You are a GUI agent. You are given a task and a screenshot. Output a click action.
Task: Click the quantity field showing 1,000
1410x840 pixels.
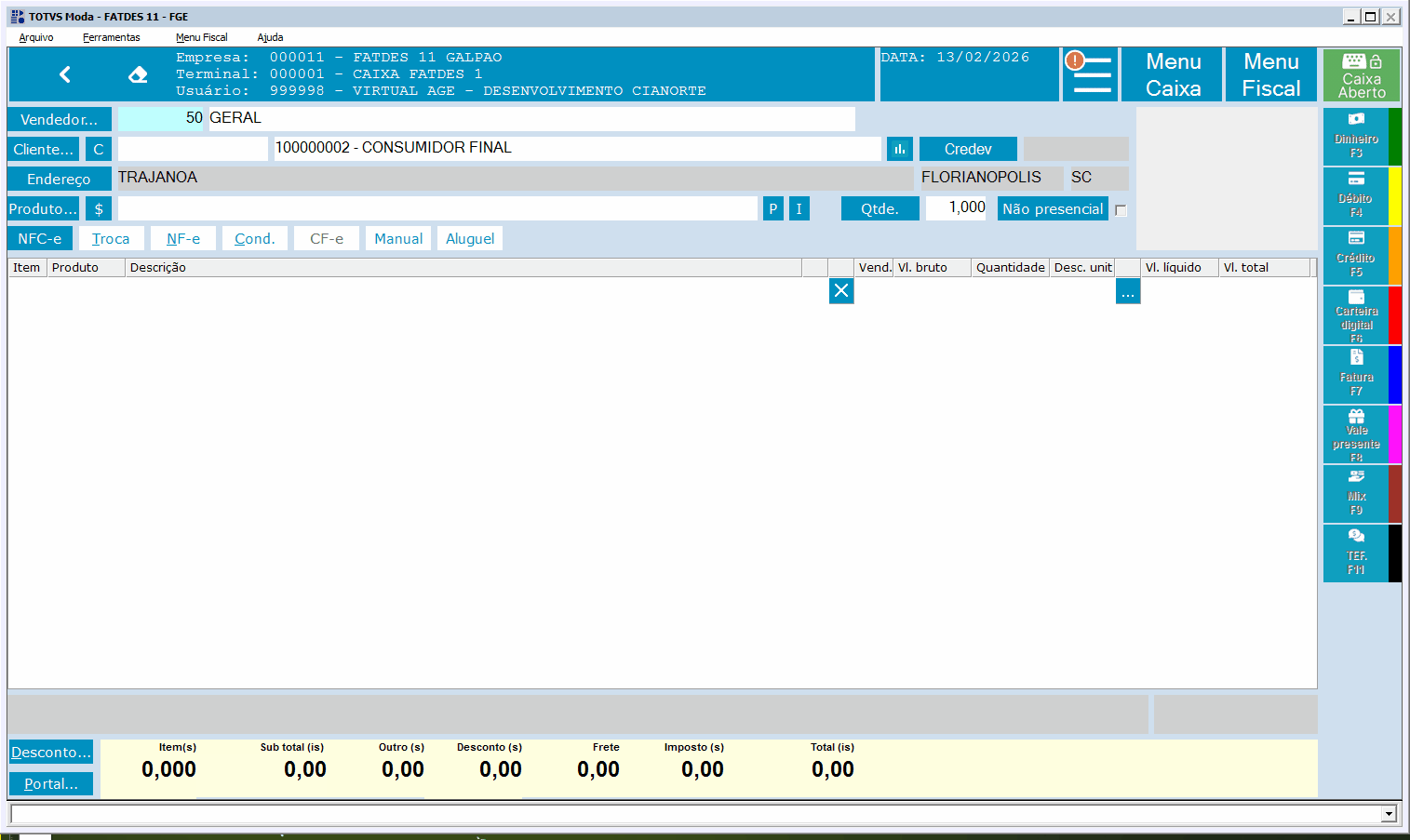click(x=957, y=207)
